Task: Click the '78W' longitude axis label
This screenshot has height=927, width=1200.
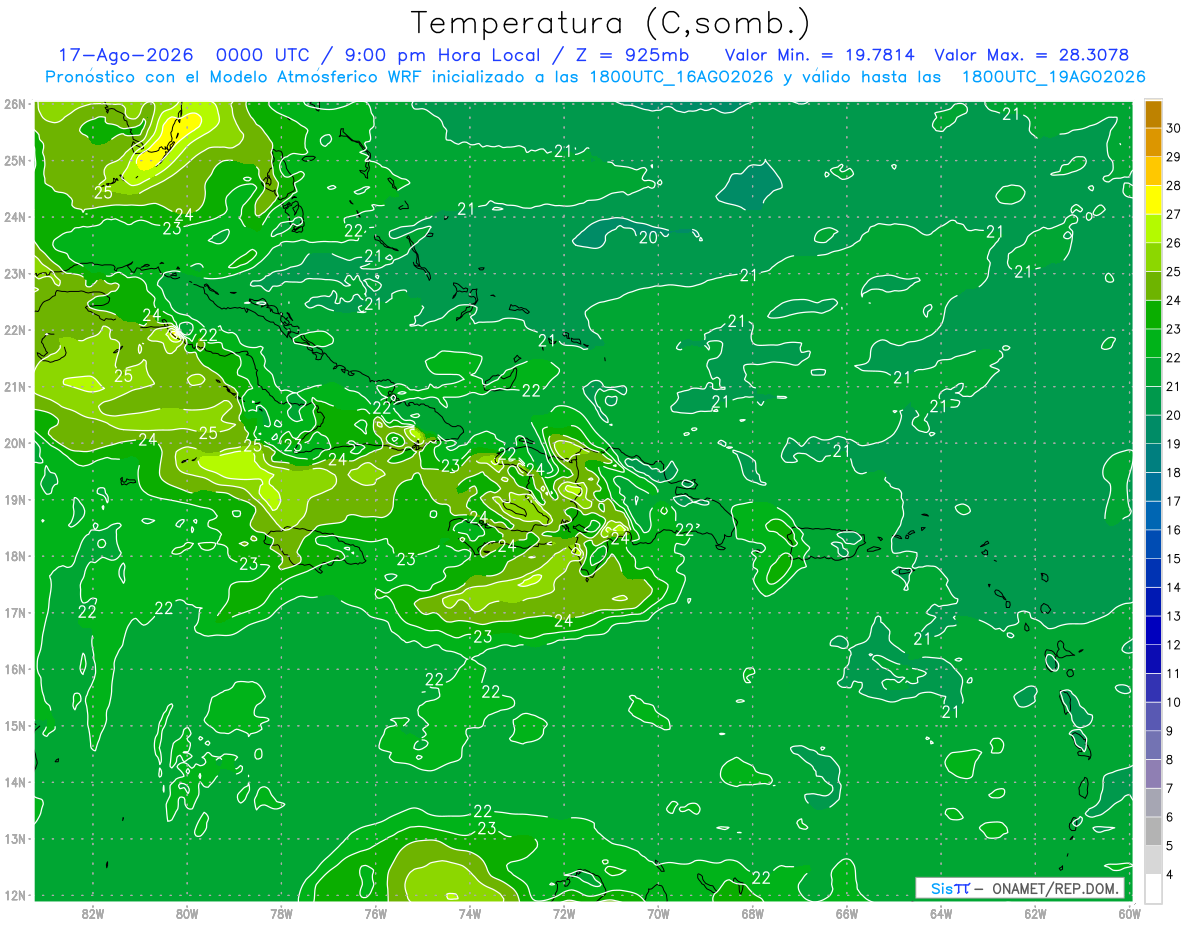Action: pos(281,913)
